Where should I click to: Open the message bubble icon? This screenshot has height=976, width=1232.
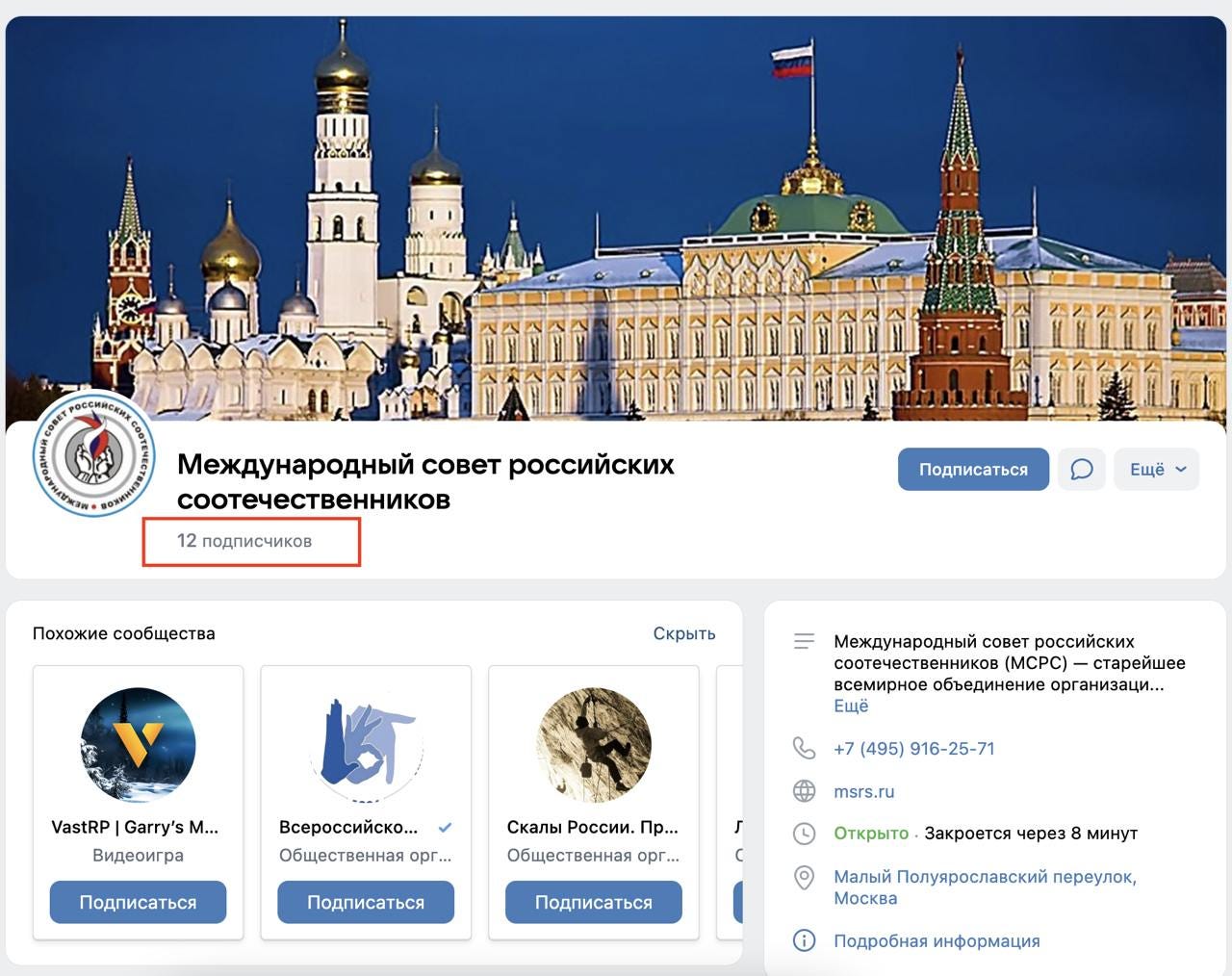click(x=1082, y=470)
